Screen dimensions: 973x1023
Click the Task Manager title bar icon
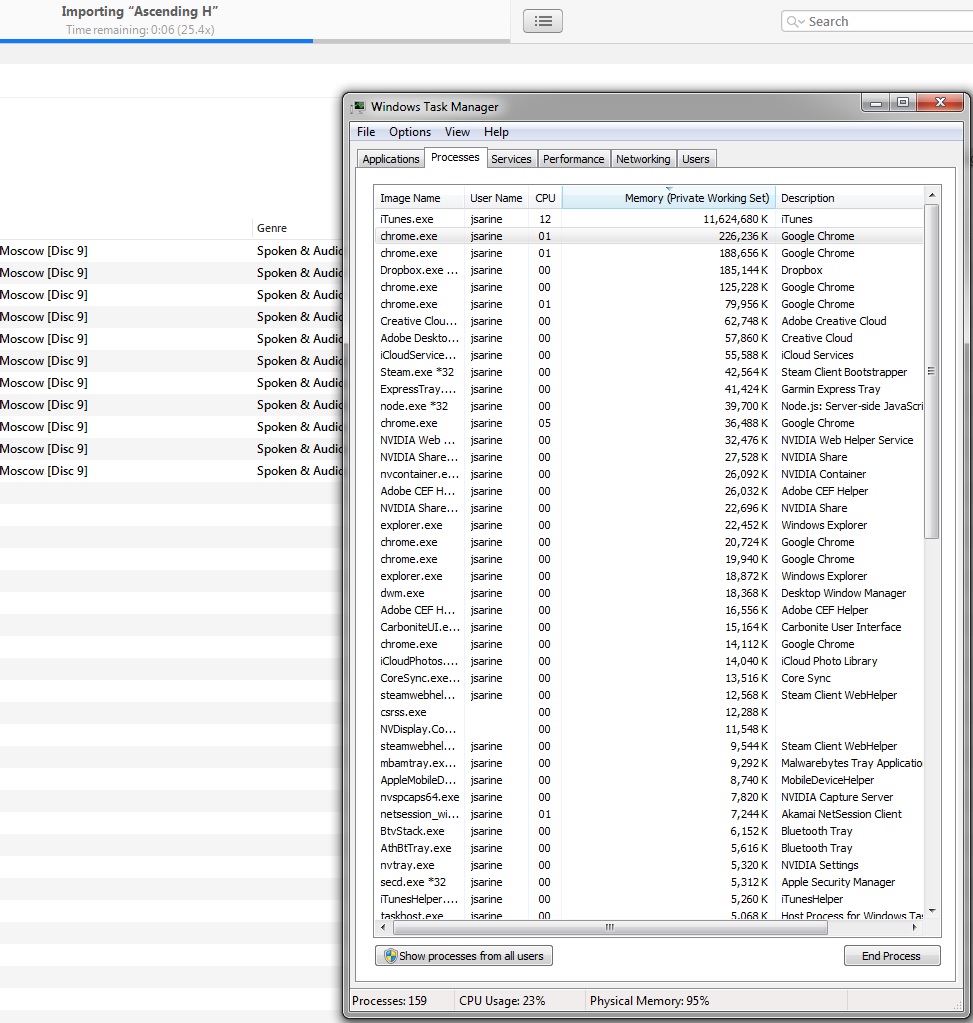(358, 106)
